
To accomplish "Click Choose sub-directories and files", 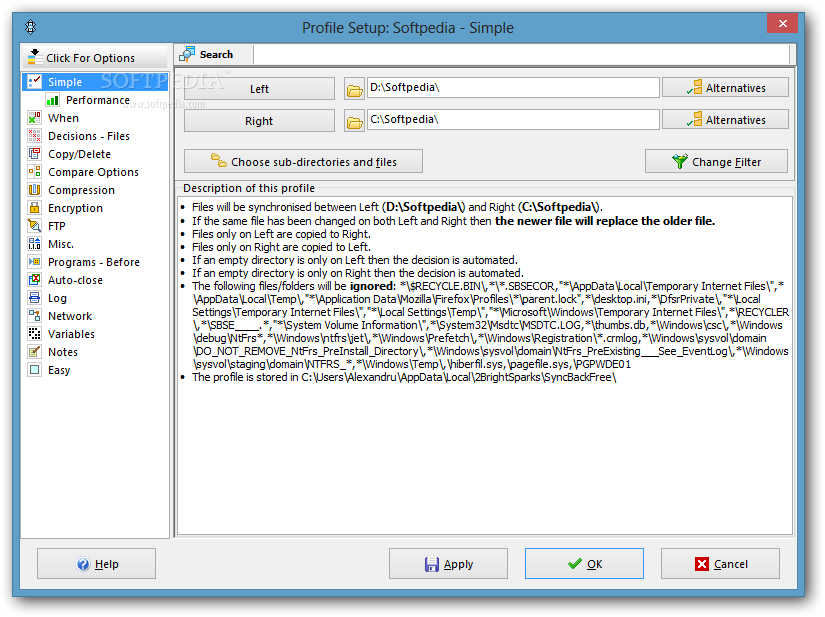I will pos(303,161).
